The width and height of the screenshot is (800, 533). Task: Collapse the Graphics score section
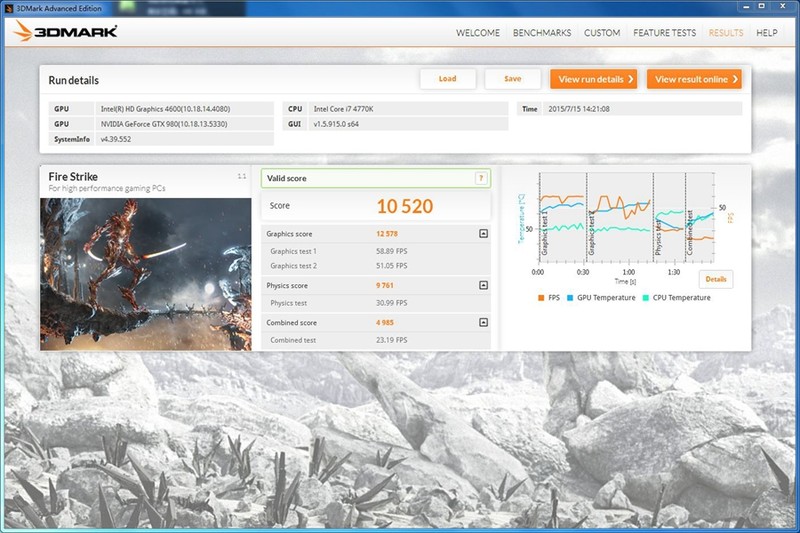pos(483,234)
